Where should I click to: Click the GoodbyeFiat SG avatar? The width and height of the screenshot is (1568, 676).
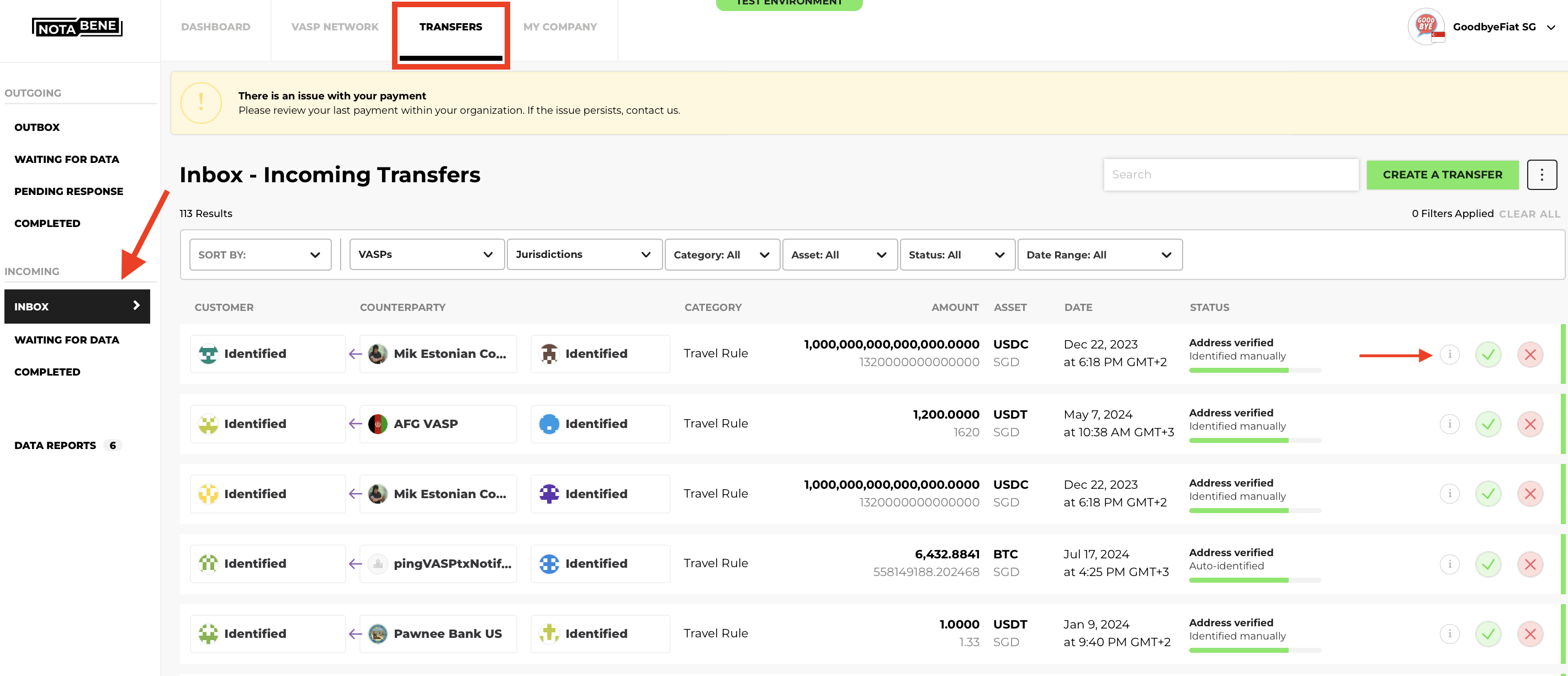[1426, 27]
